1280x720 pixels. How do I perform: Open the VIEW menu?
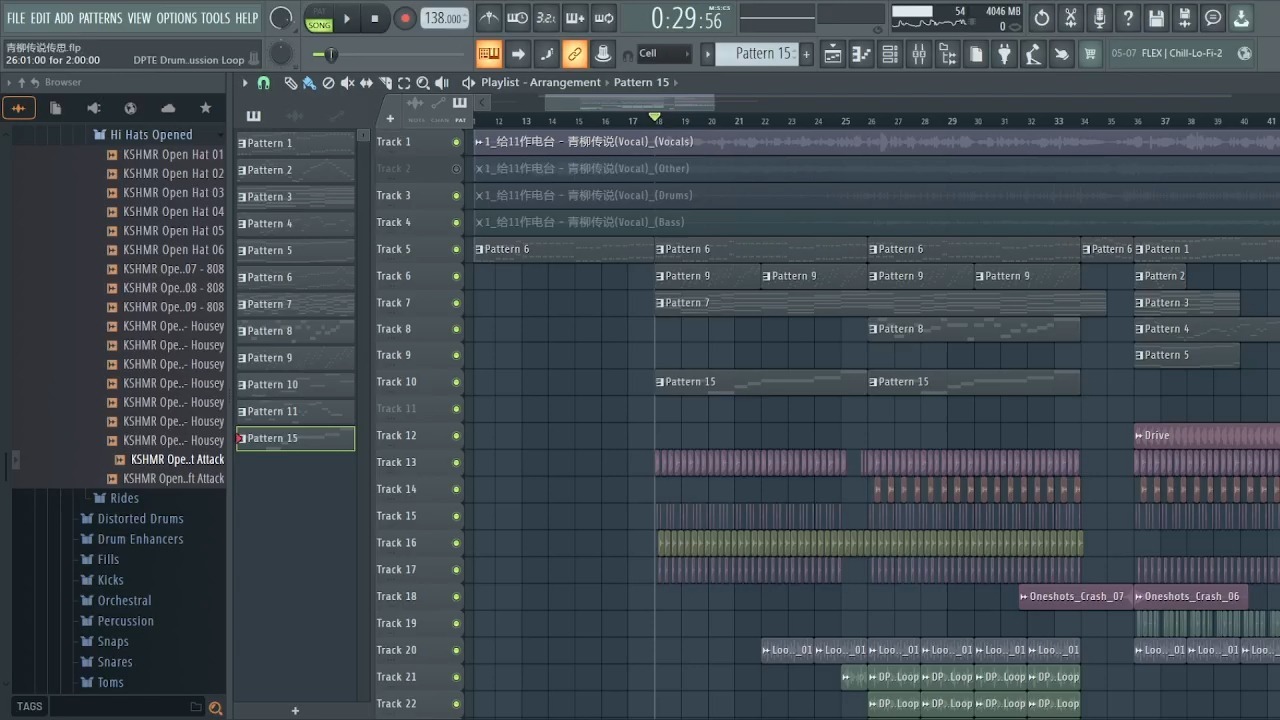pyautogui.click(x=139, y=18)
